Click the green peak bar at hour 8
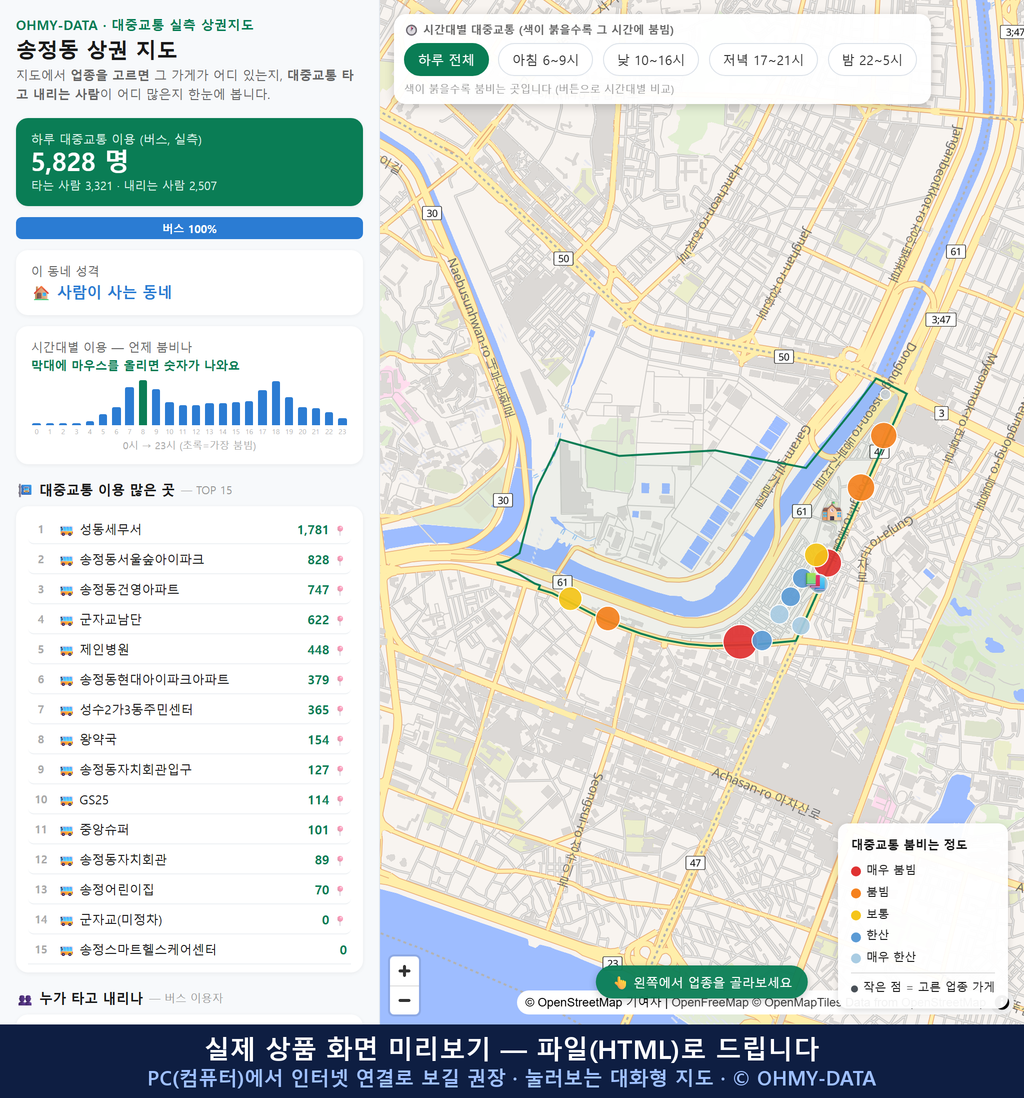Screen dimensions: 1024x1098 point(143,403)
